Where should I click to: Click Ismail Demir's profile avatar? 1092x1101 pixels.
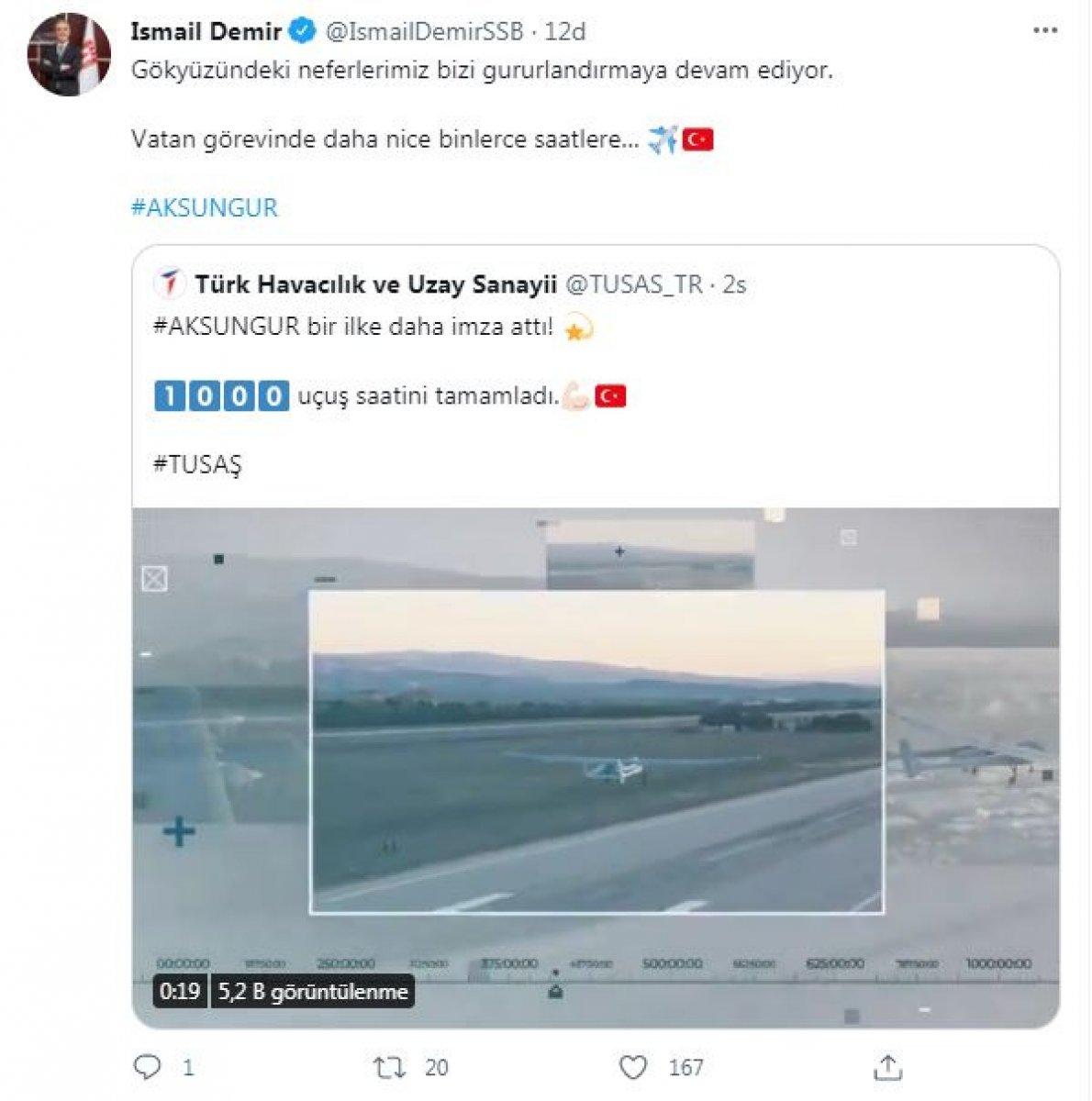[x=69, y=55]
